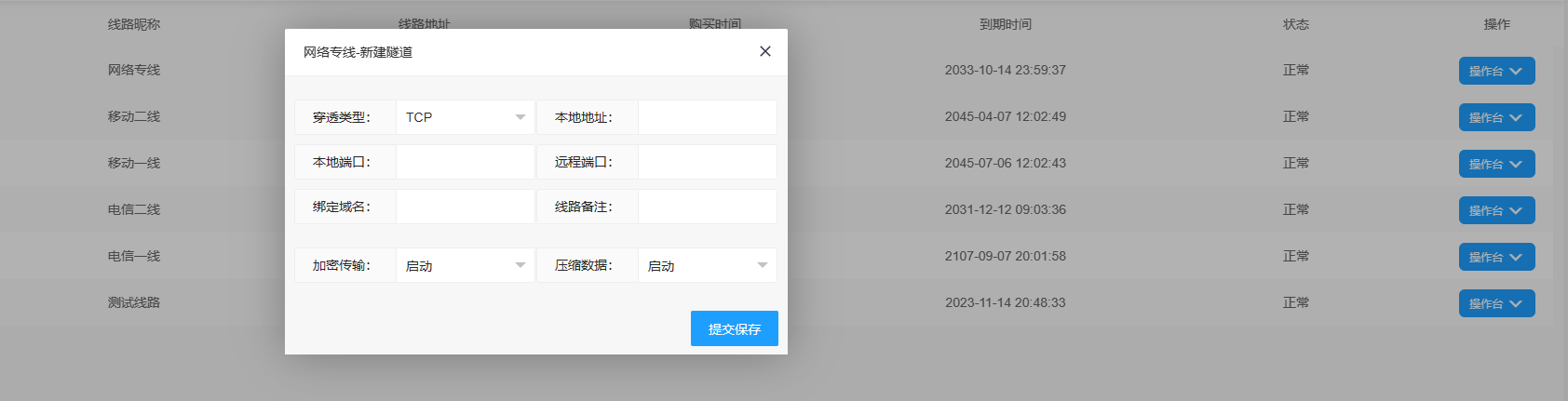Close the 网络专线-新建隧道 dialog
The width and height of the screenshot is (1568, 401).
[764, 51]
